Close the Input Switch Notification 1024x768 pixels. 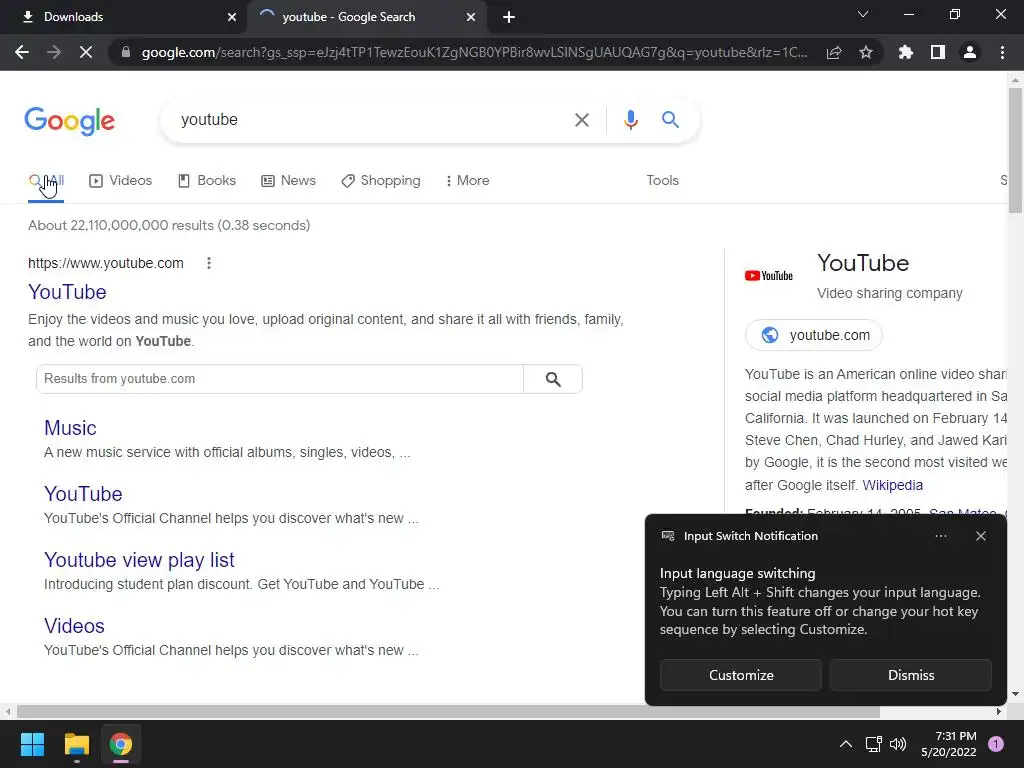pyautogui.click(x=980, y=536)
